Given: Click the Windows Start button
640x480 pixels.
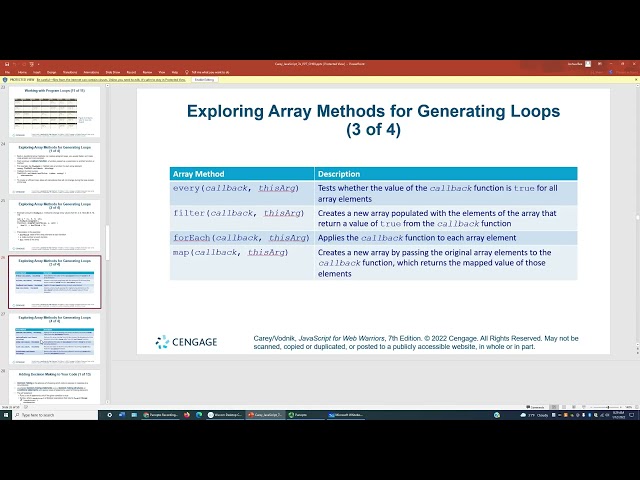Looking at the screenshot, I should pos(6,415).
